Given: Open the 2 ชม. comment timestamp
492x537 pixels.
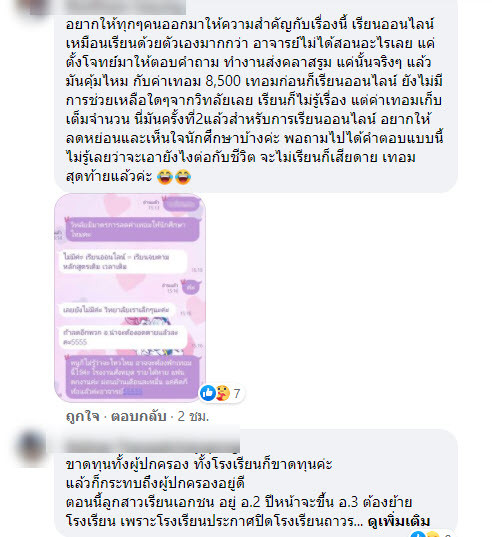Looking at the screenshot, I should pos(193,416).
